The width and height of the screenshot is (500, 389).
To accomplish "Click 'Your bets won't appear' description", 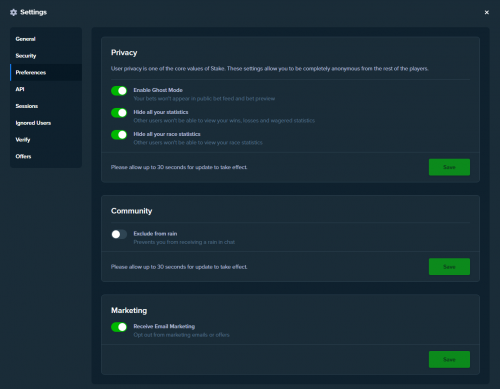I will coord(204,99).
